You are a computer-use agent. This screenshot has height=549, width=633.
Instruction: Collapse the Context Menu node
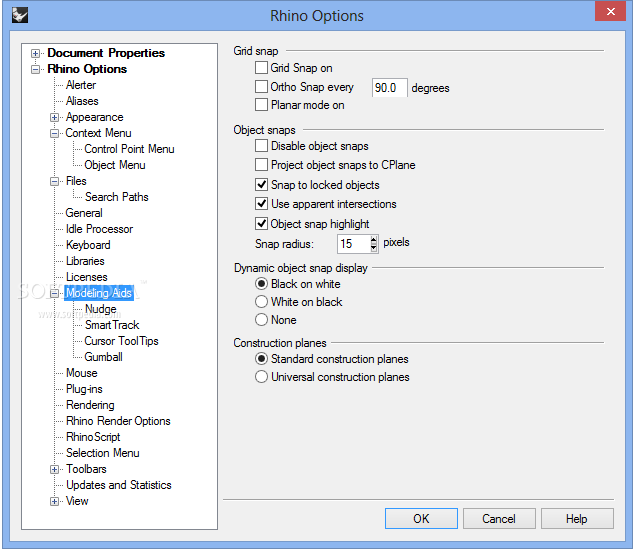pyautogui.click(x=54, y=133)
